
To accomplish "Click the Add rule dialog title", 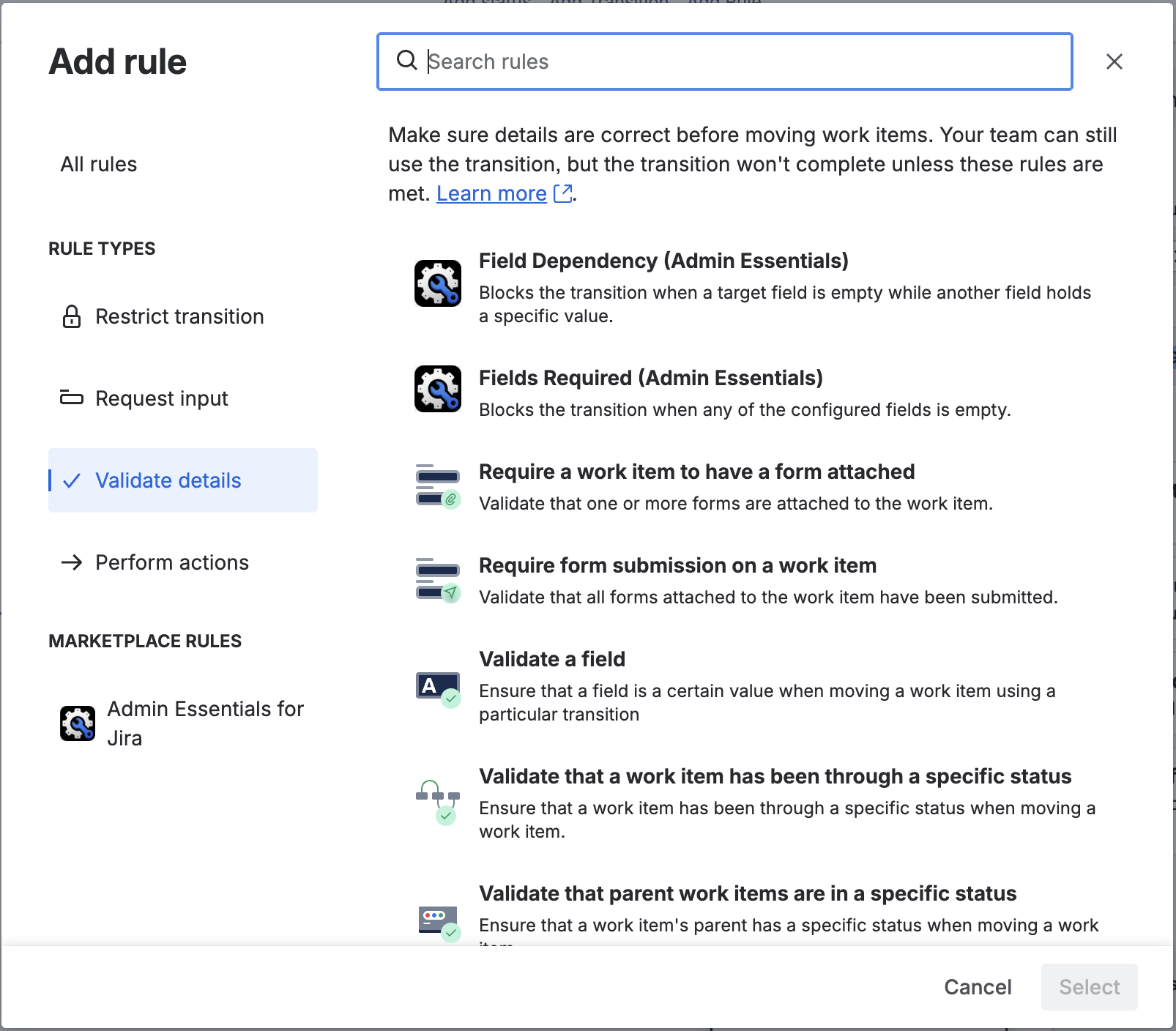I will pos(118,62).
